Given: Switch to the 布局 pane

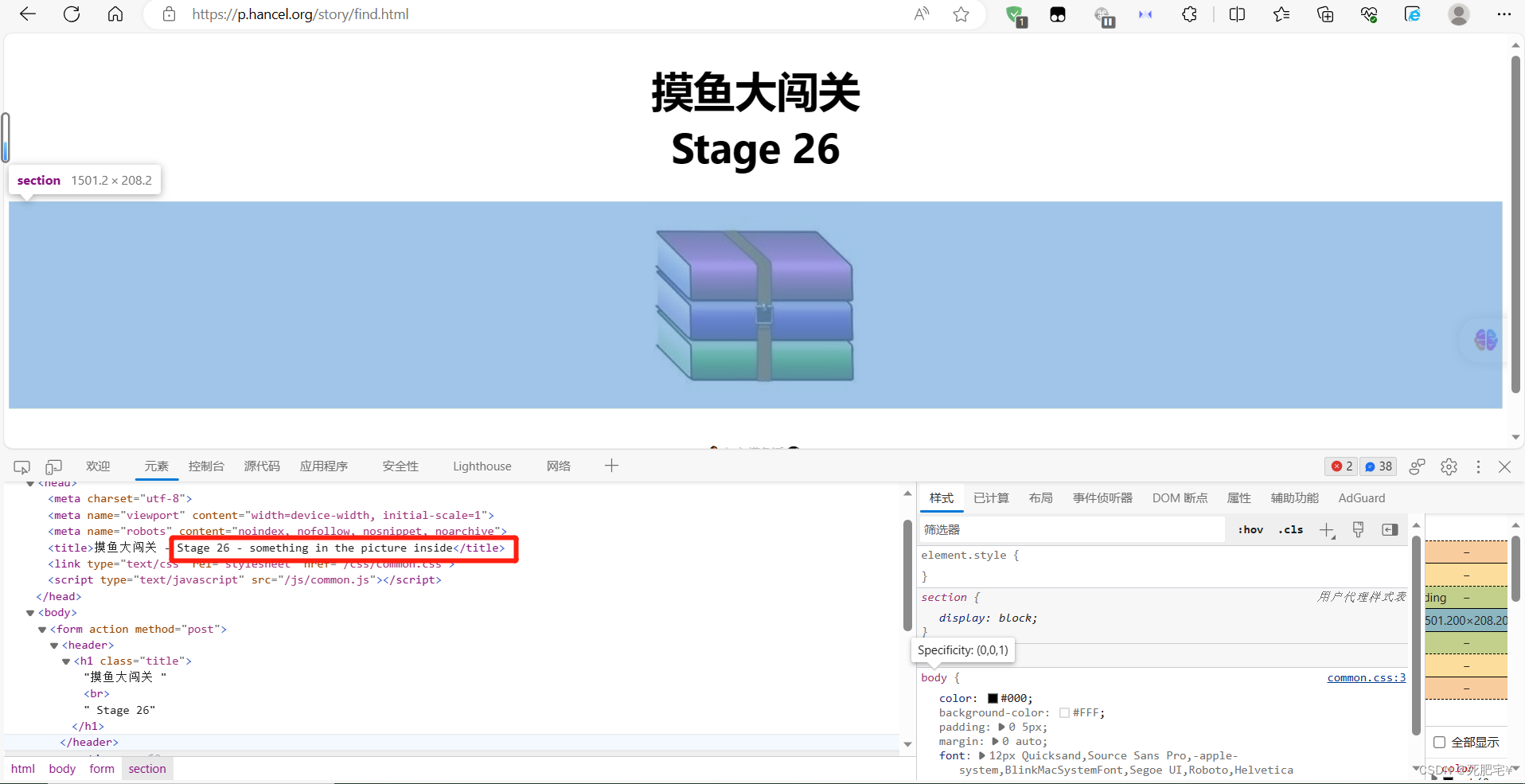Looking at the screenshot, I should pos(1040,498).
